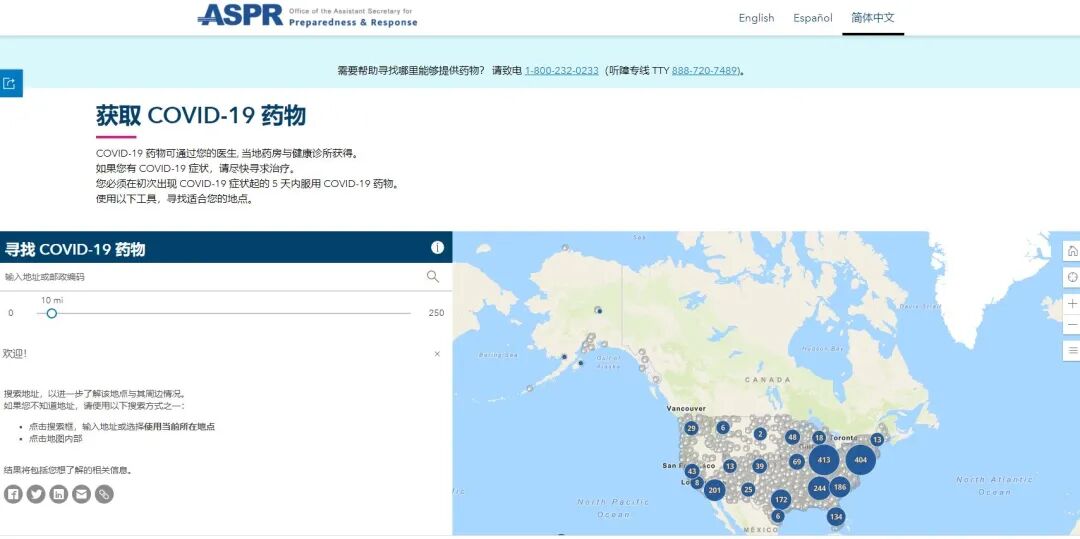Viewport: 1080px width, 539px height.
Task: Switch language to Español
Action: [x=813, y=18]
